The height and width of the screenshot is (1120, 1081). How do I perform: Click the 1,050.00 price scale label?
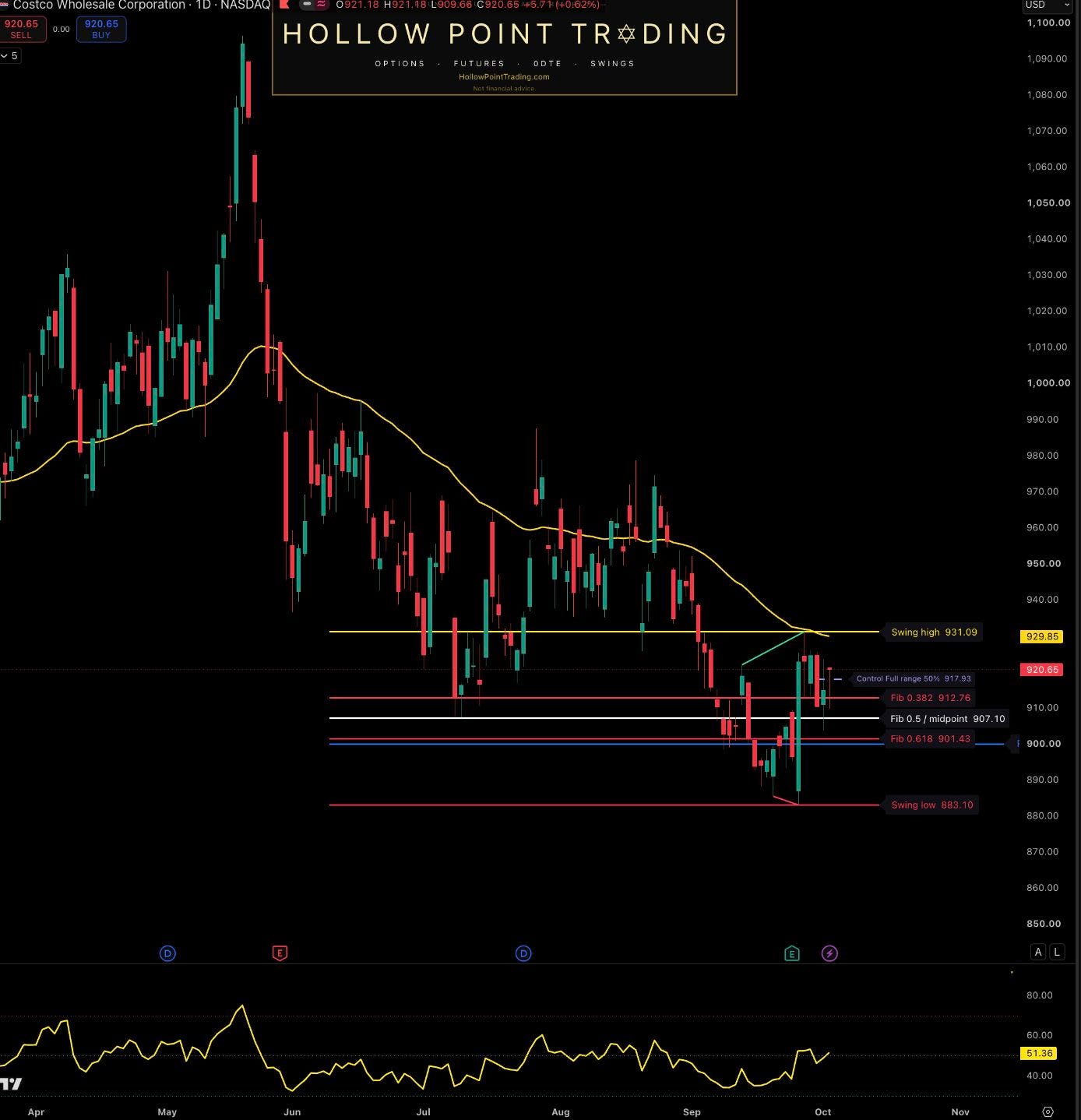1048,203
